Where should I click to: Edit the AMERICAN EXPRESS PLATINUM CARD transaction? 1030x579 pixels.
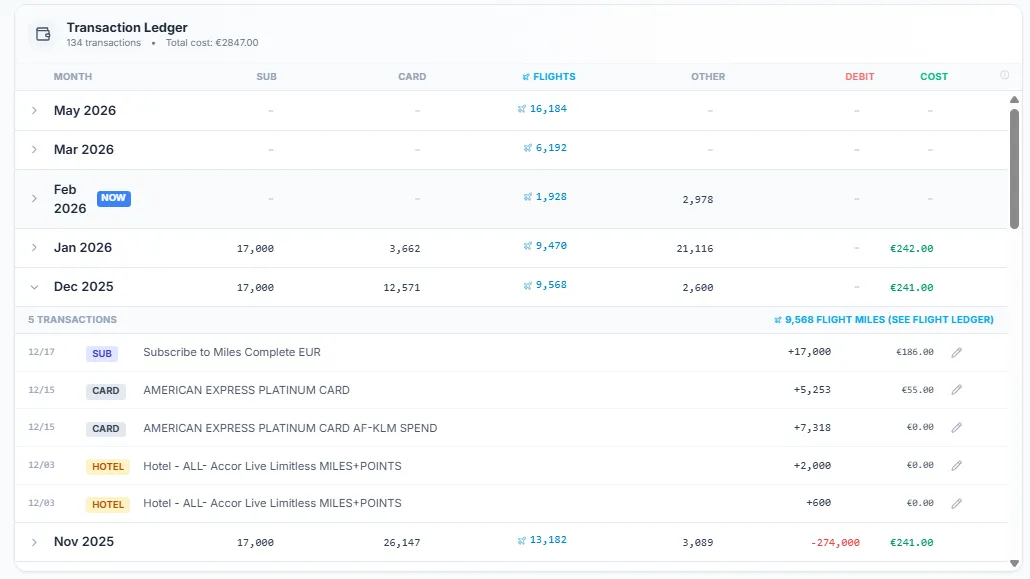[956, 390]
